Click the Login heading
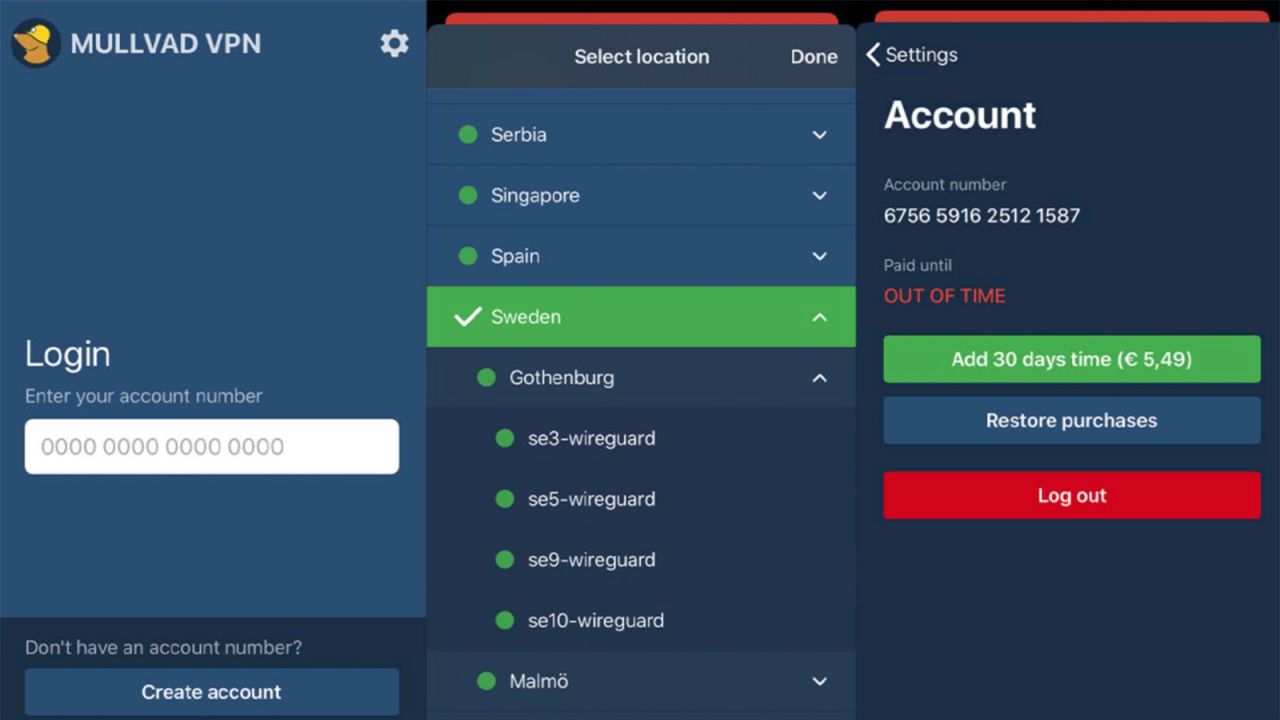 tap(68, 354)
